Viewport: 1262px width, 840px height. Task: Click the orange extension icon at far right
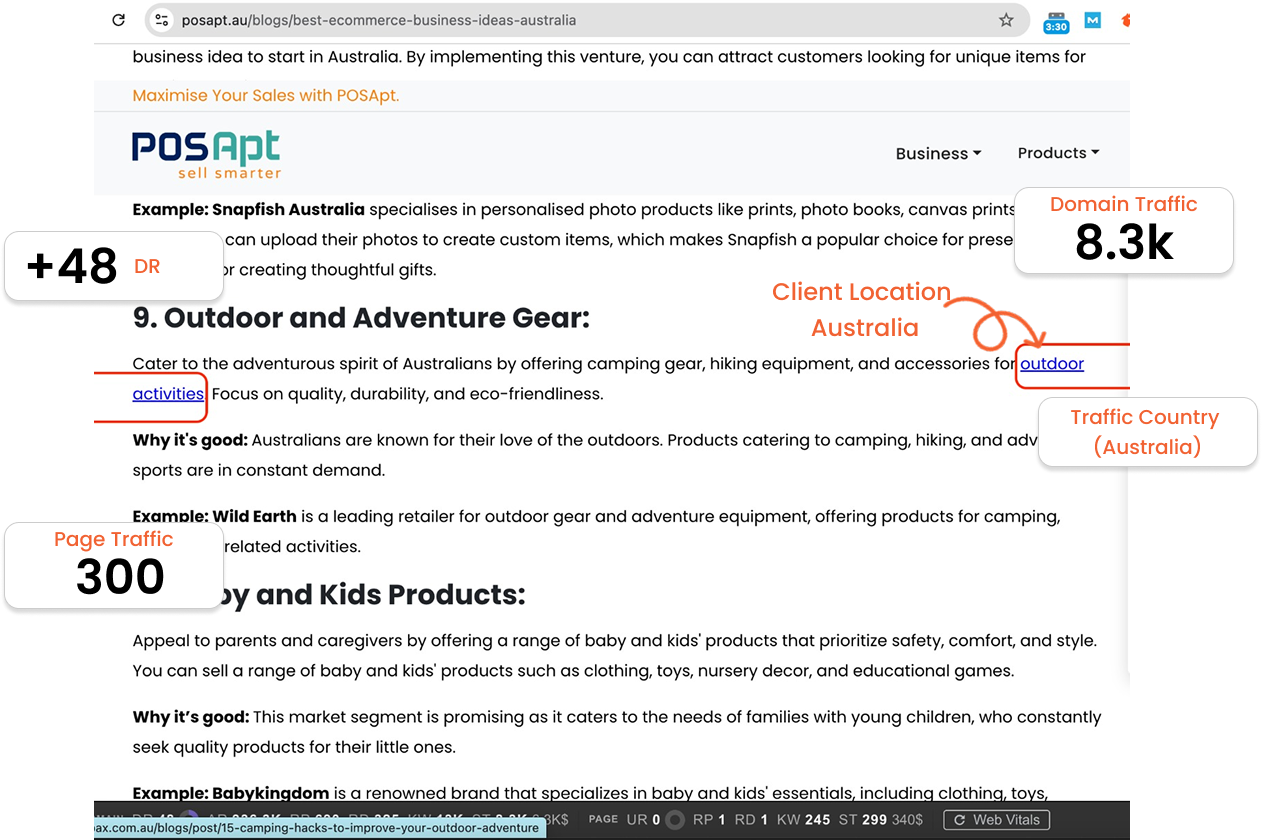(x=1125, y=20)
